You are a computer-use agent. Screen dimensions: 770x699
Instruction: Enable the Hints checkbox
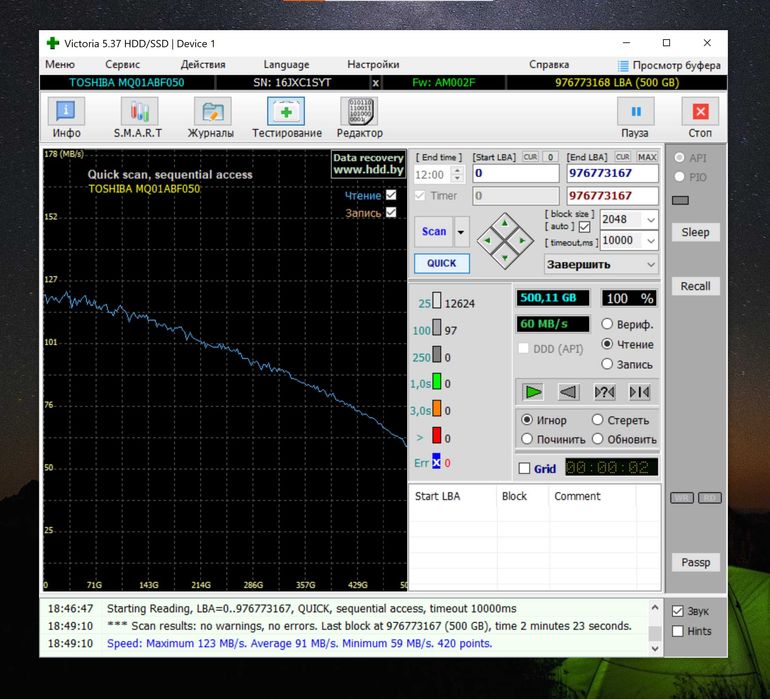click(678, 631)
